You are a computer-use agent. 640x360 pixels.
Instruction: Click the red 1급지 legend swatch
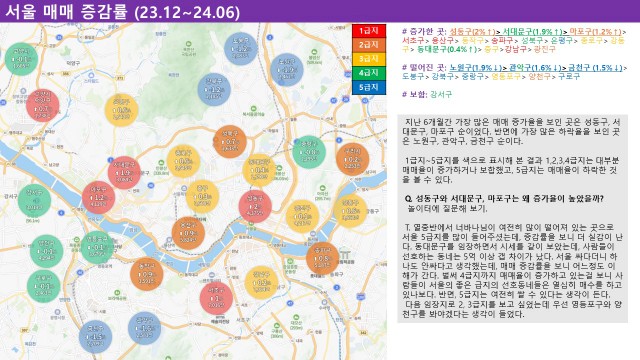click(369, 31)
